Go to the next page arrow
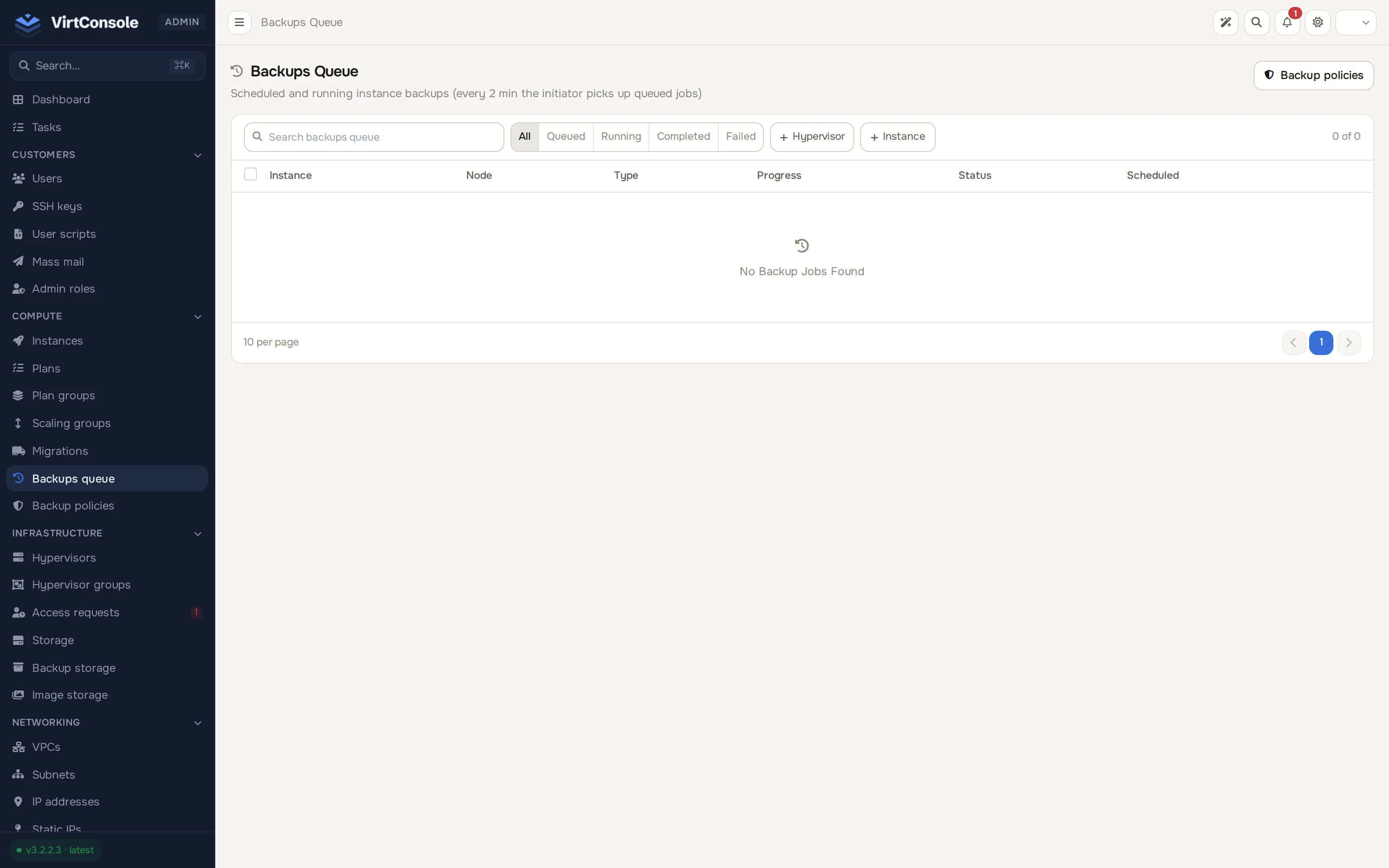Viewport: 1389px width, 868px height. coord(1349,343)
